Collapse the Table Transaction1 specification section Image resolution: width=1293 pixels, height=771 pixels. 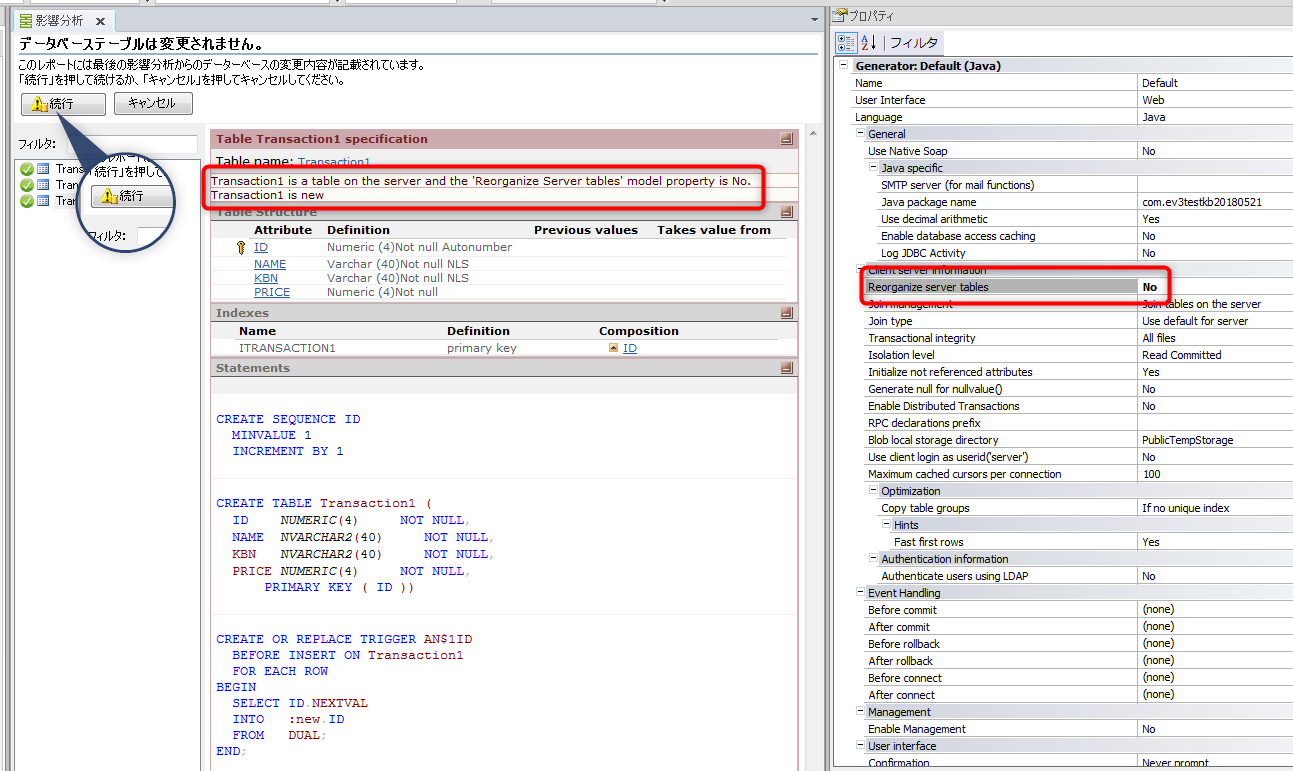pos(787,139)
